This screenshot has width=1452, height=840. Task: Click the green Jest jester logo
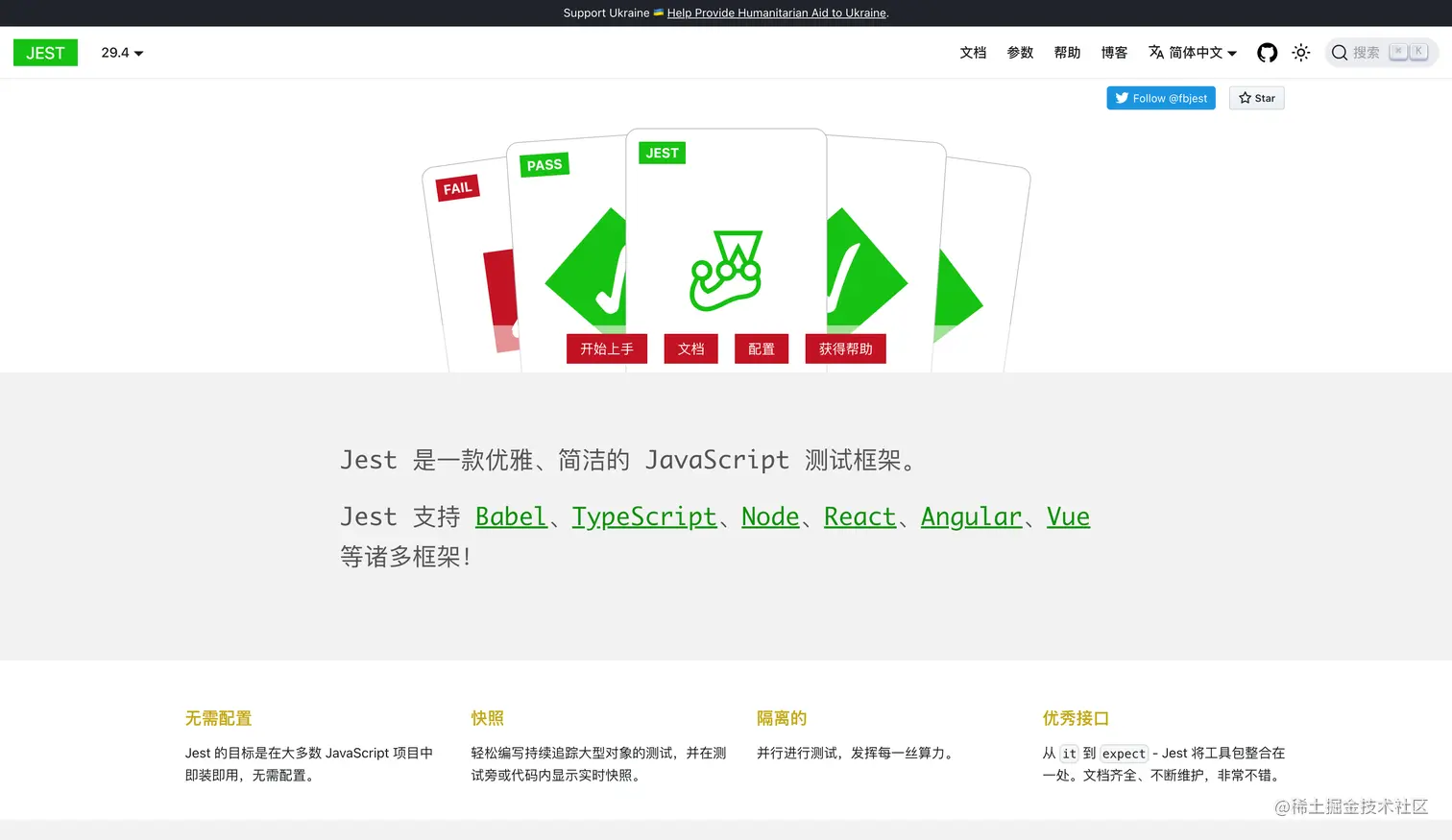[x=727, y=271]
